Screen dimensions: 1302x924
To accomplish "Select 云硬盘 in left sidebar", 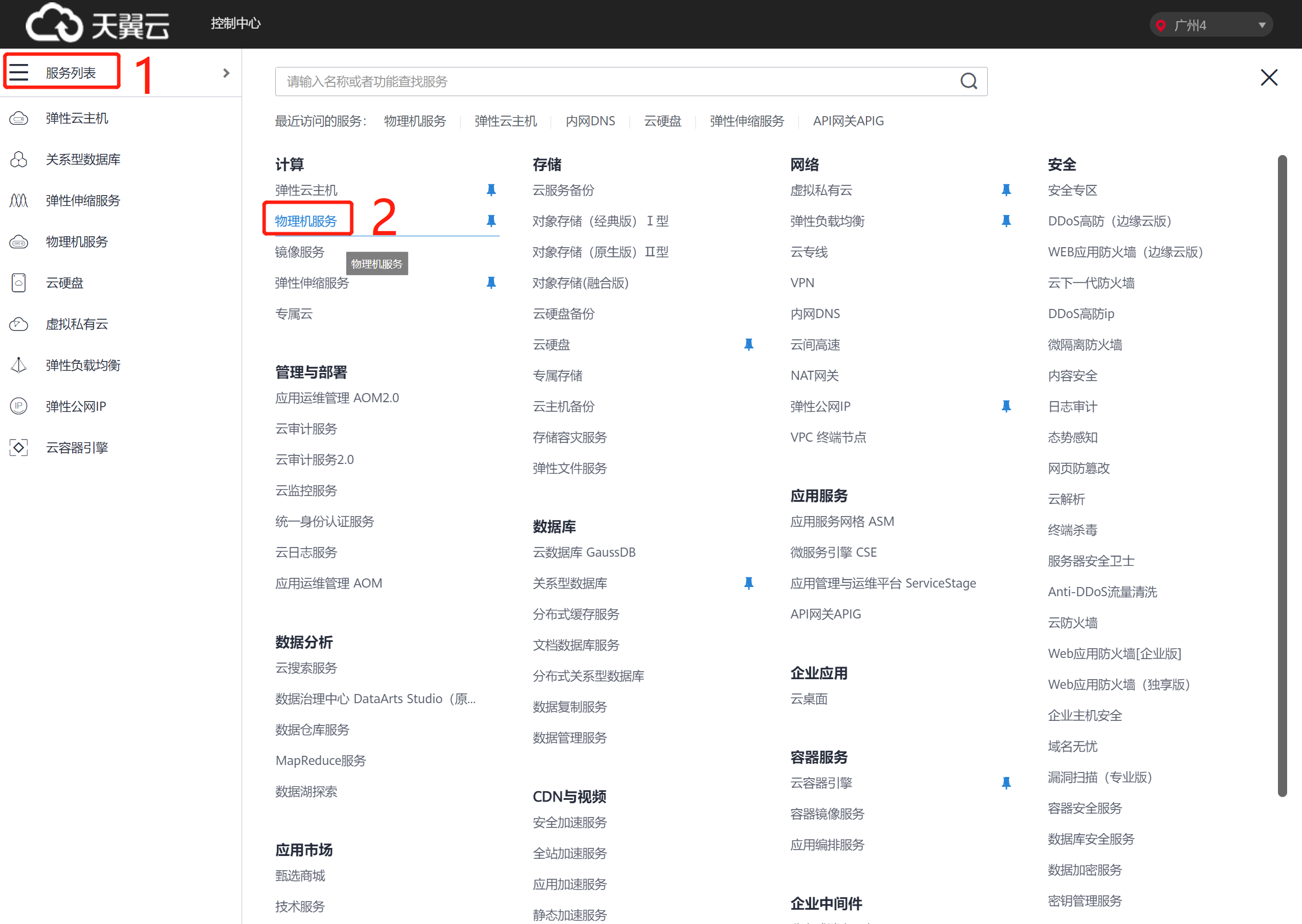I will 65,283.
